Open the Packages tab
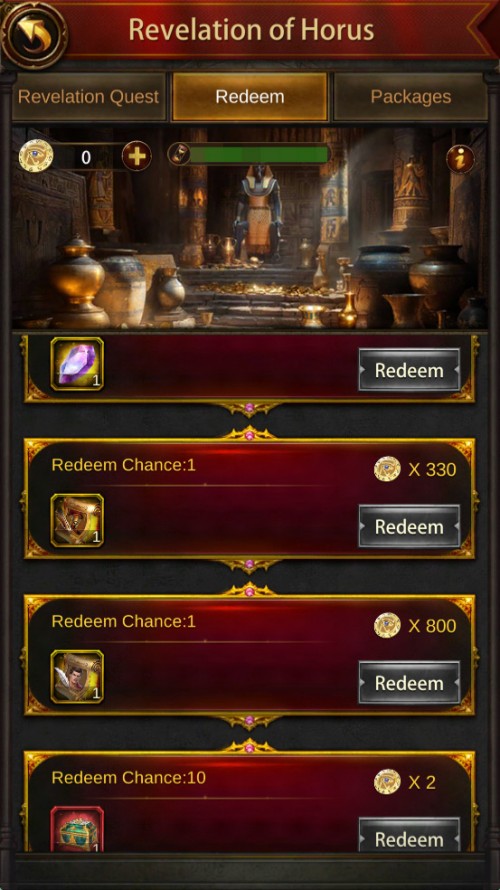The width and height of the screenshot is (500, 890). click(x=410, y=96)
